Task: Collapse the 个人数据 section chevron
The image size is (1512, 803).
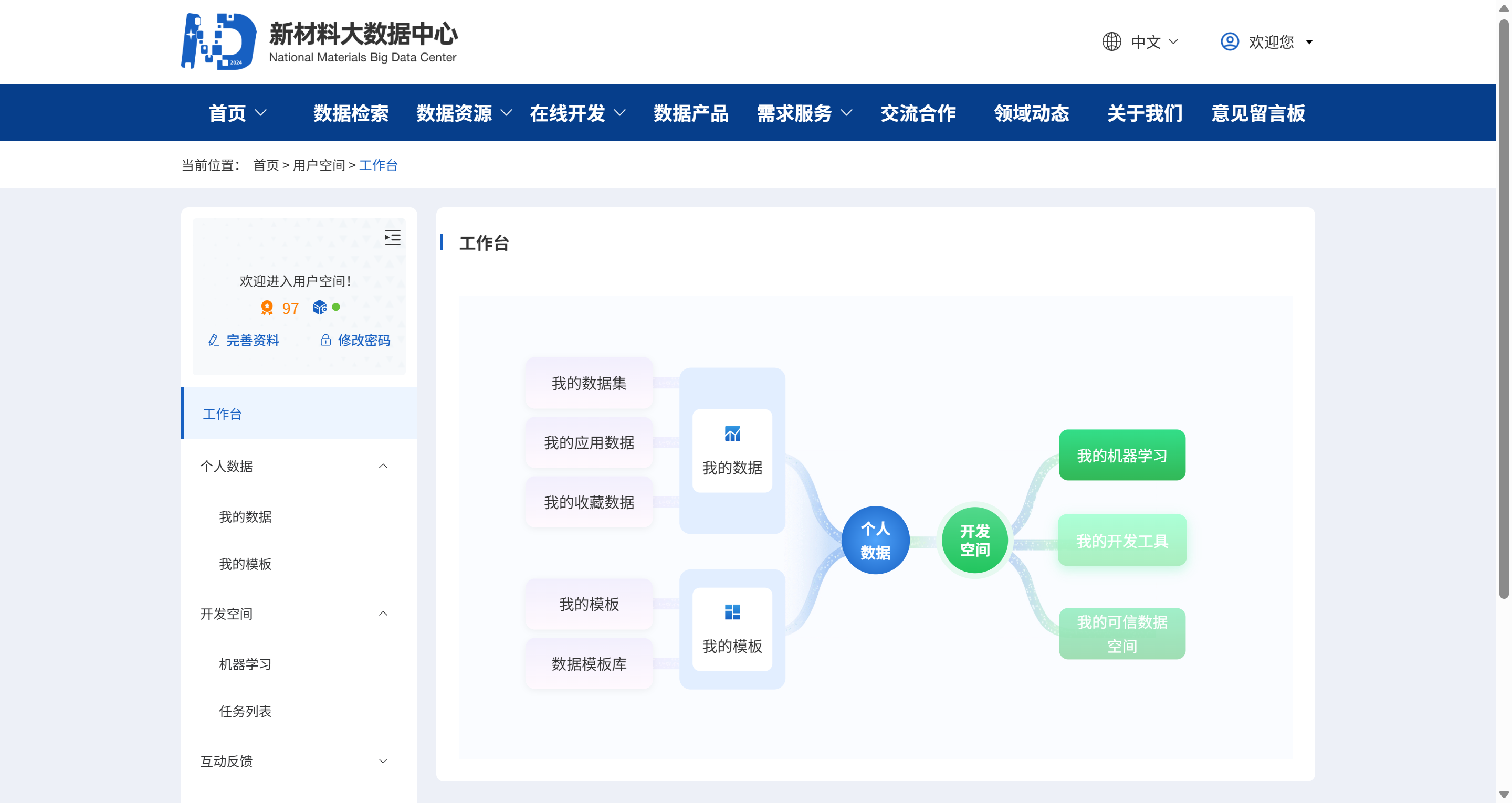Action: [384, 466]
